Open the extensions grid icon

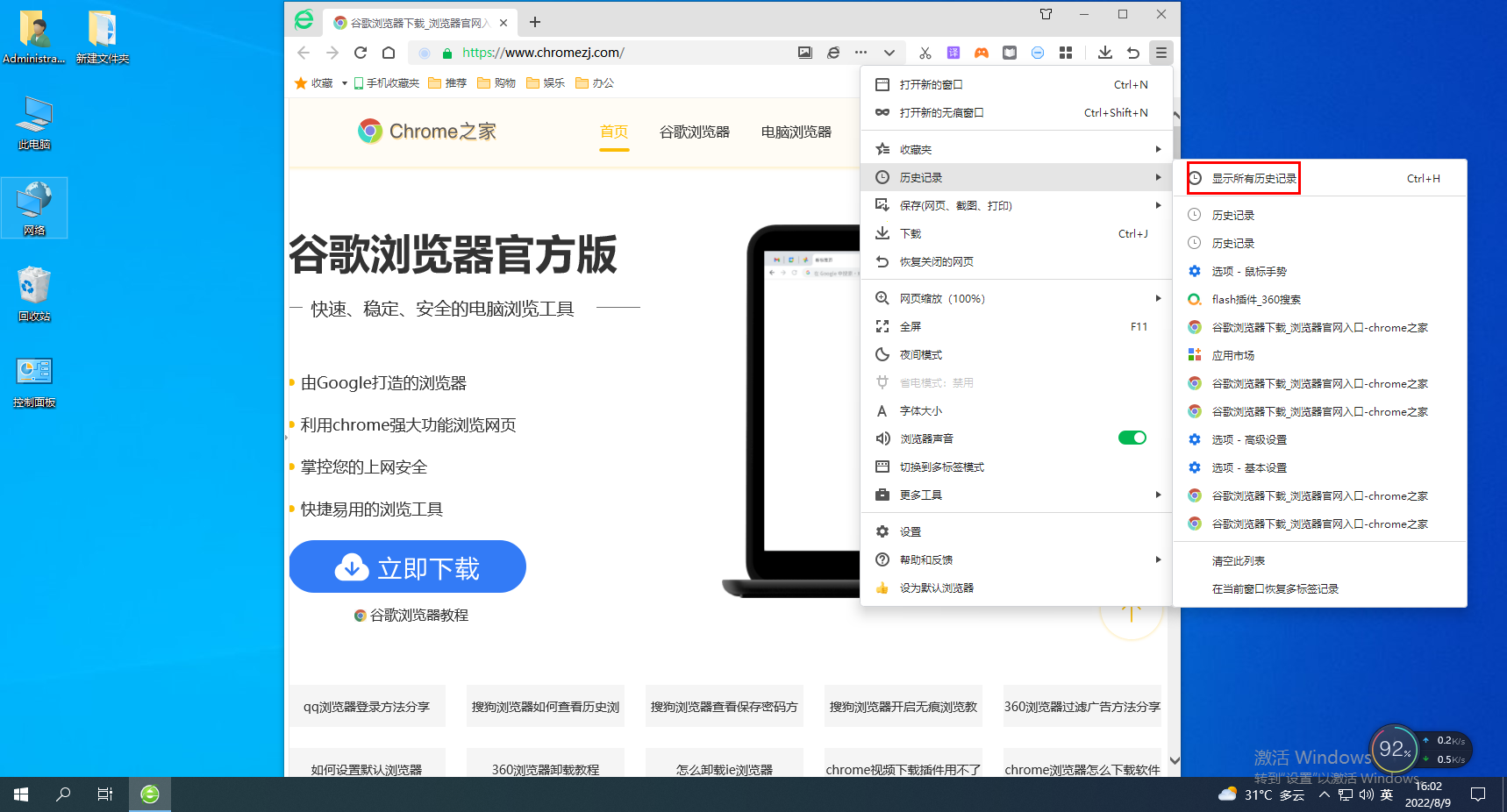tap(1066, 53)
